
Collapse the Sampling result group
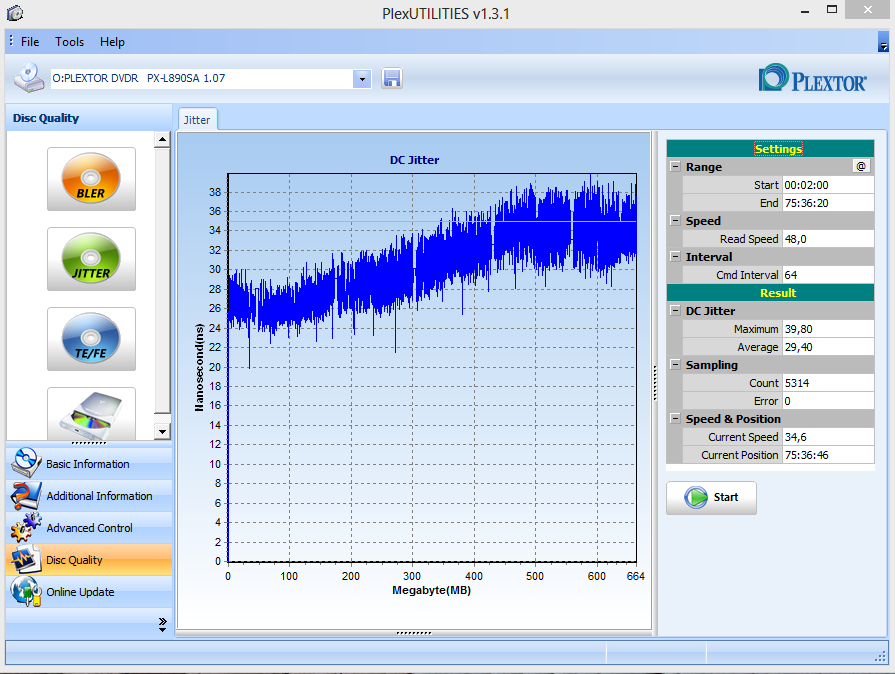coord(675,364)
